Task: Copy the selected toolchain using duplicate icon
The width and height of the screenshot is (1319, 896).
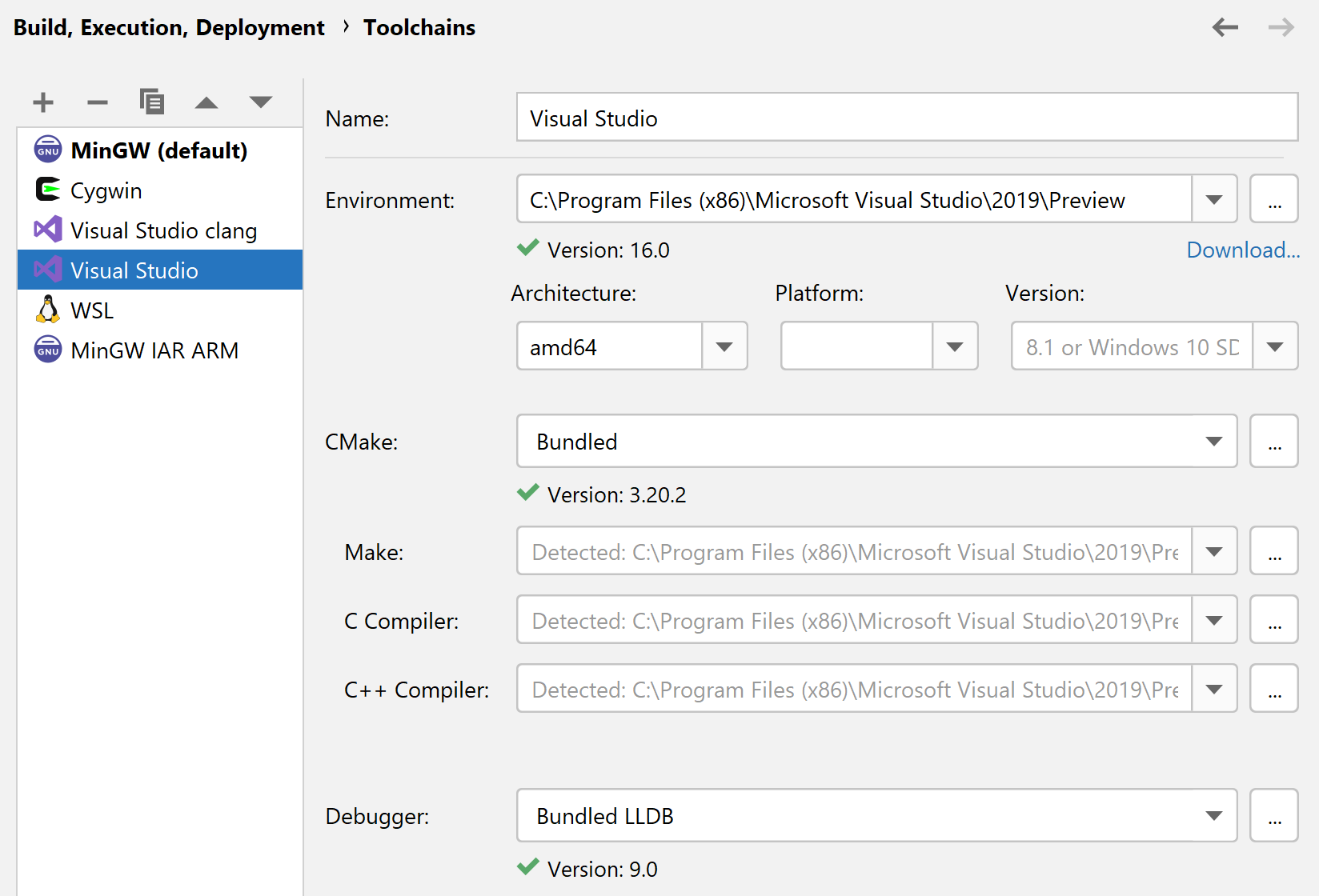Action: point(151,102)
